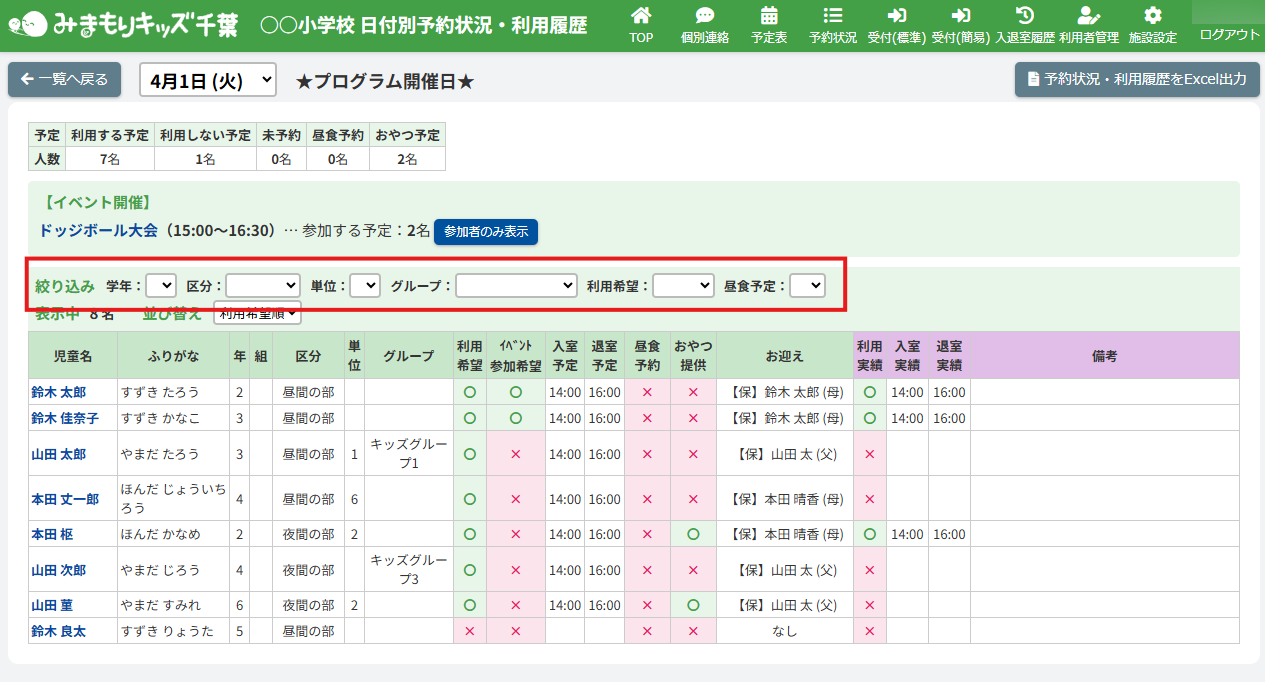Screen dimensions: 1265x682
Task: Open the 昼食予定 filter dropdown
Action: 807,286
